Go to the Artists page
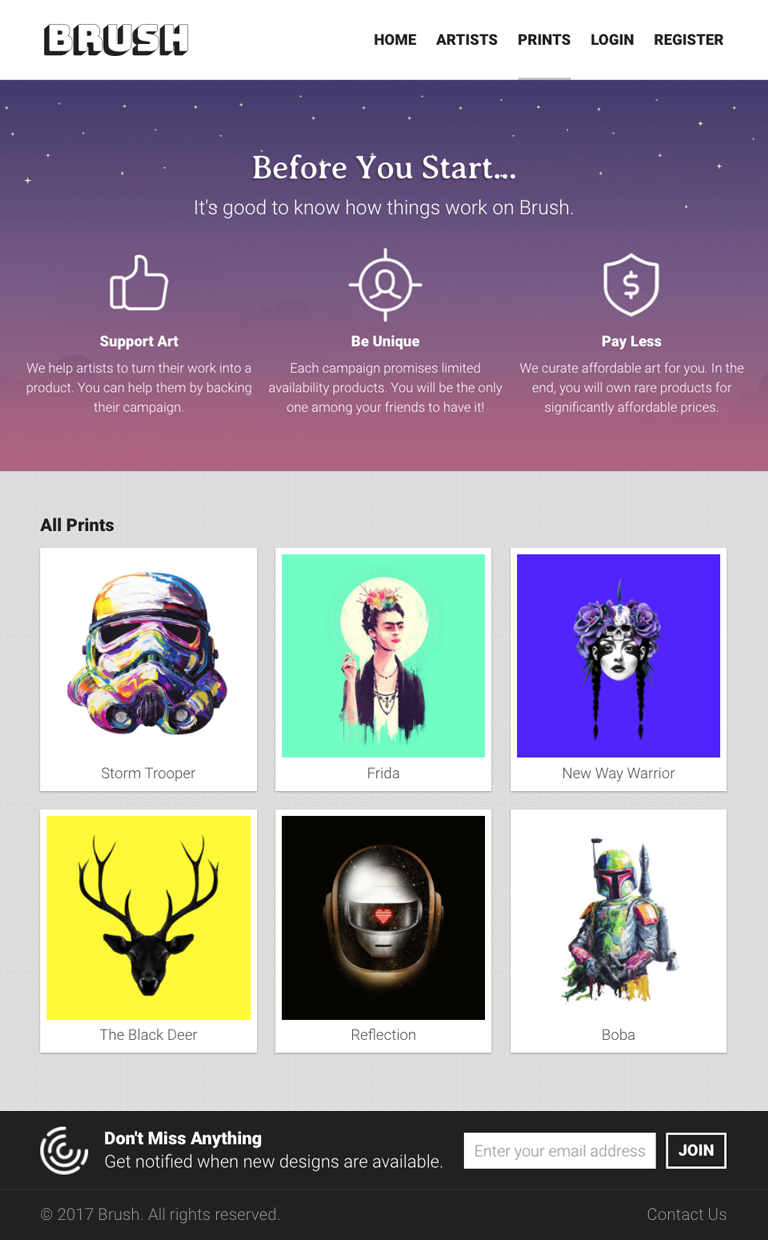 pyautogui.click(x=467, y=40)
